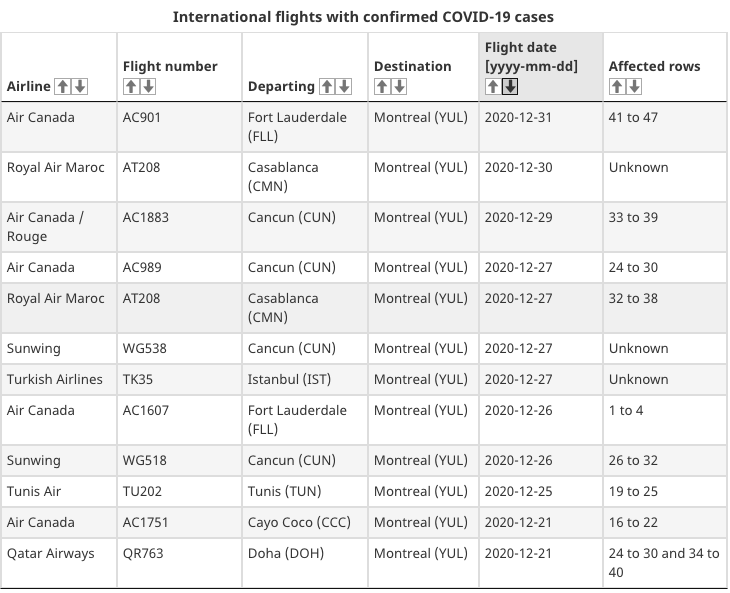Sort Destination column descending arrow

399,87
